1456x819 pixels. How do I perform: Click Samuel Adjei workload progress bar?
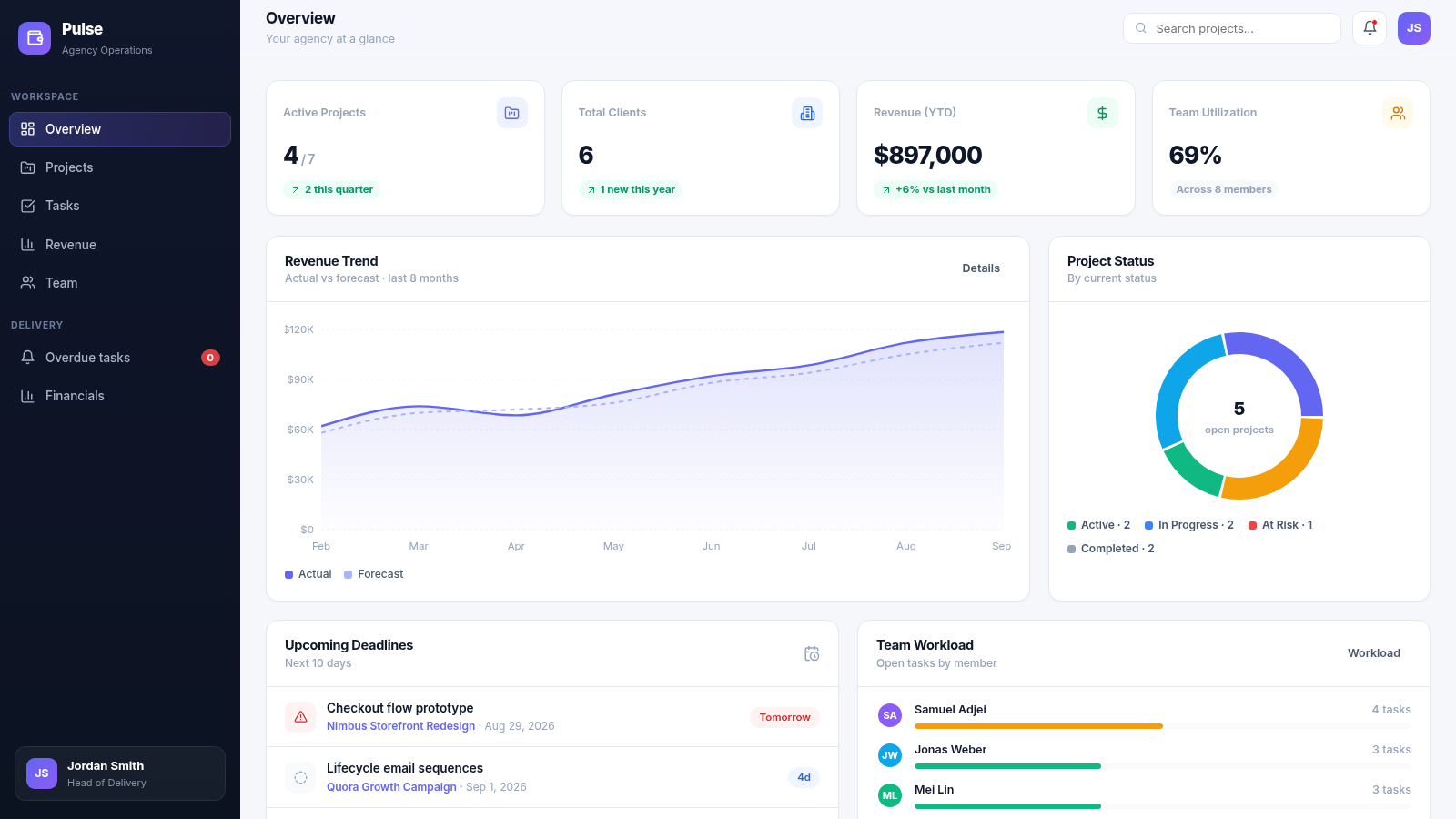point(1163,726)
